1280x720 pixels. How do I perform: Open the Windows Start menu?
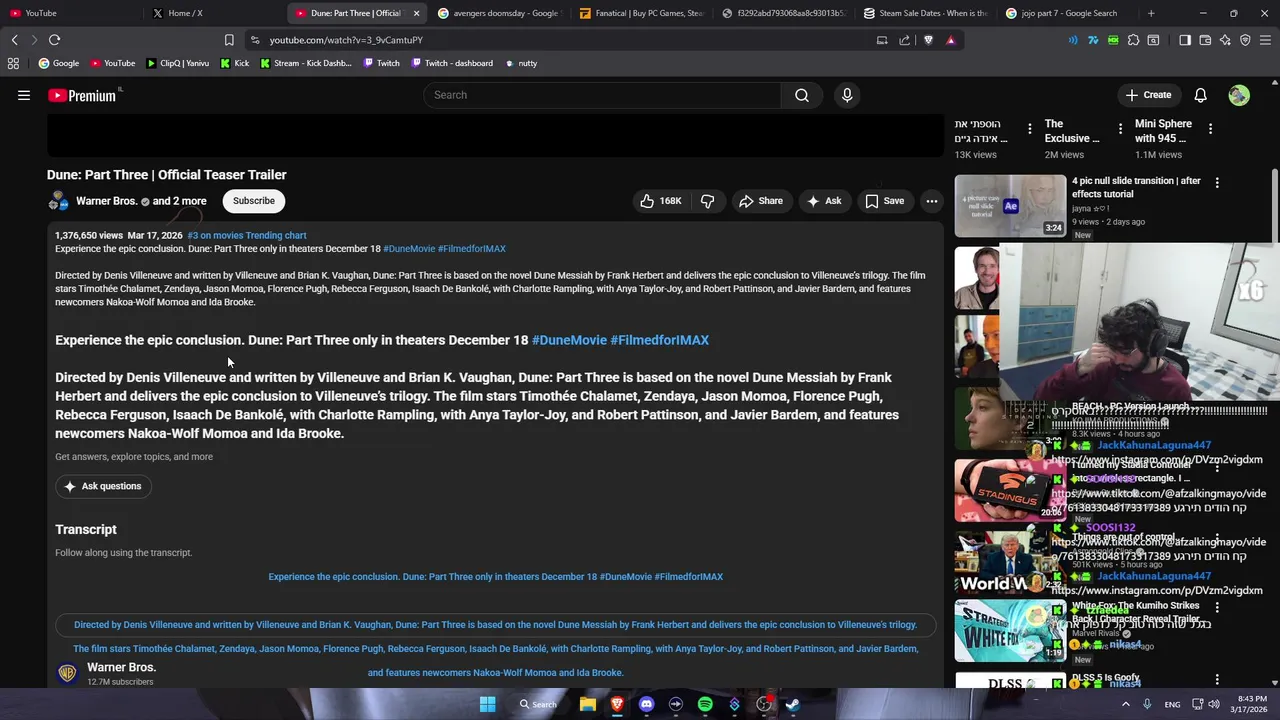[487, 704]
